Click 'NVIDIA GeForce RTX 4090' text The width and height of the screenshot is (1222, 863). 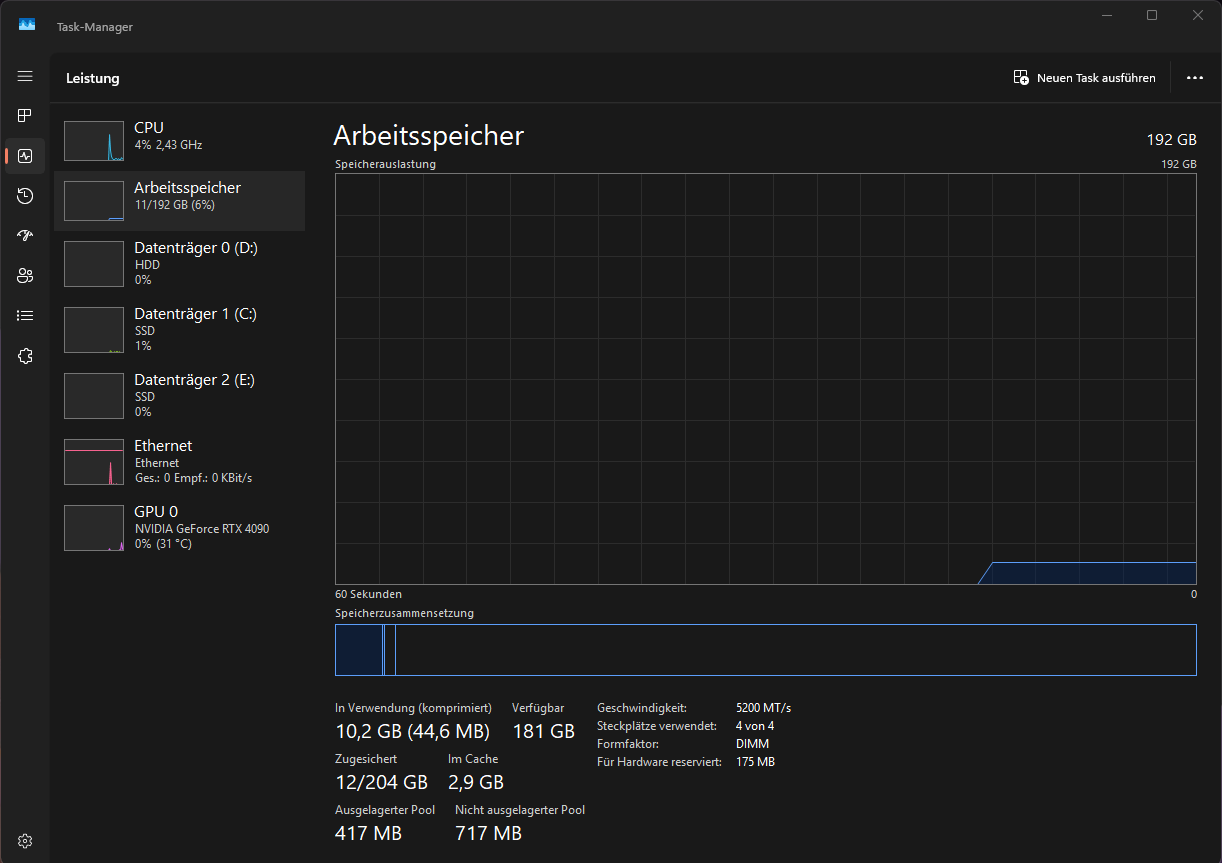click(x=202, y=529)
